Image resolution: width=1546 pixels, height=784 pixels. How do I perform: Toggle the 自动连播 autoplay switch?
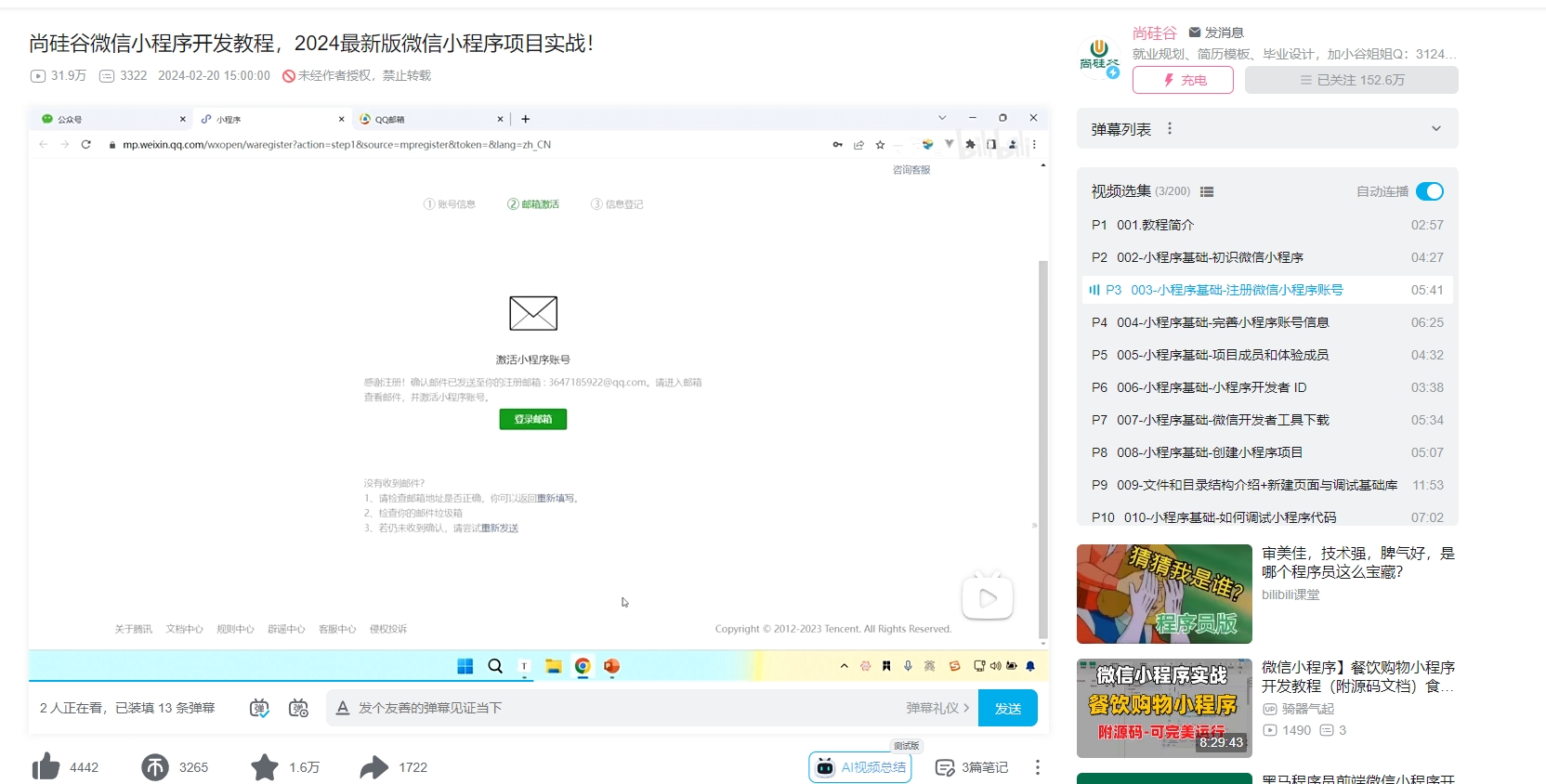click(1430, 191)
